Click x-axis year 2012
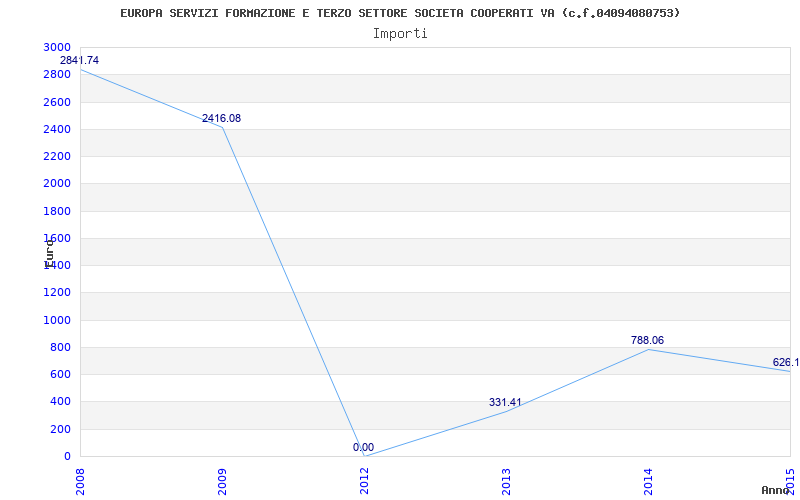This screenshot has width=800, height=500. 364,483
